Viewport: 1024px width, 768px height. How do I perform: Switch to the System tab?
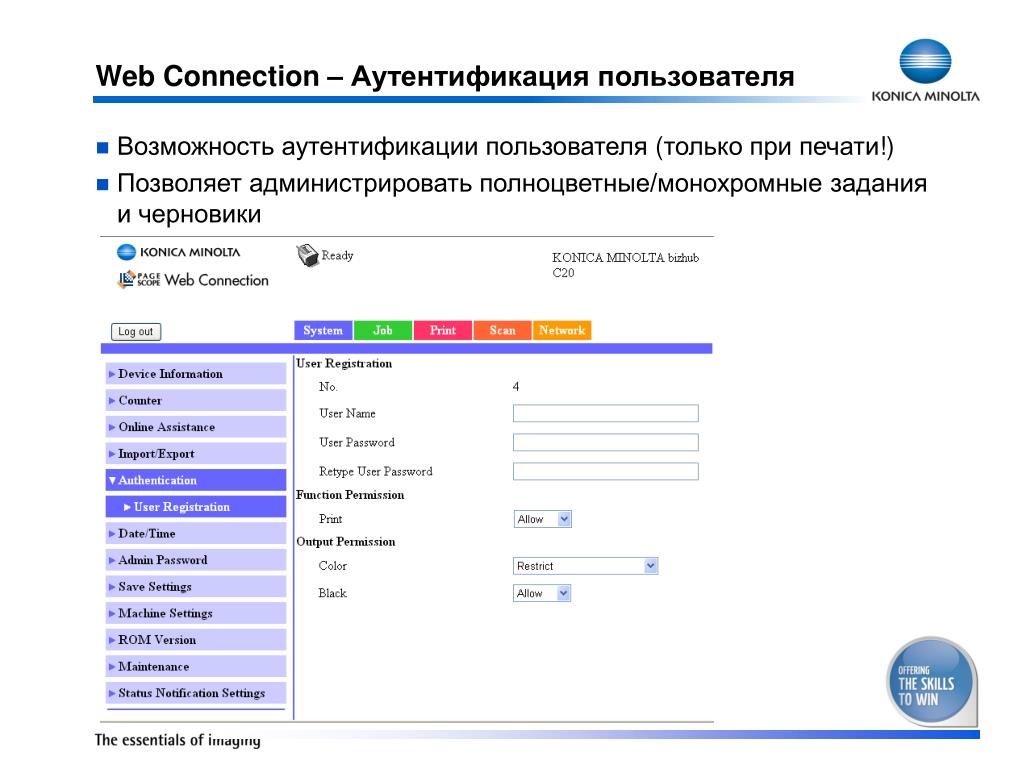[323, 330]
